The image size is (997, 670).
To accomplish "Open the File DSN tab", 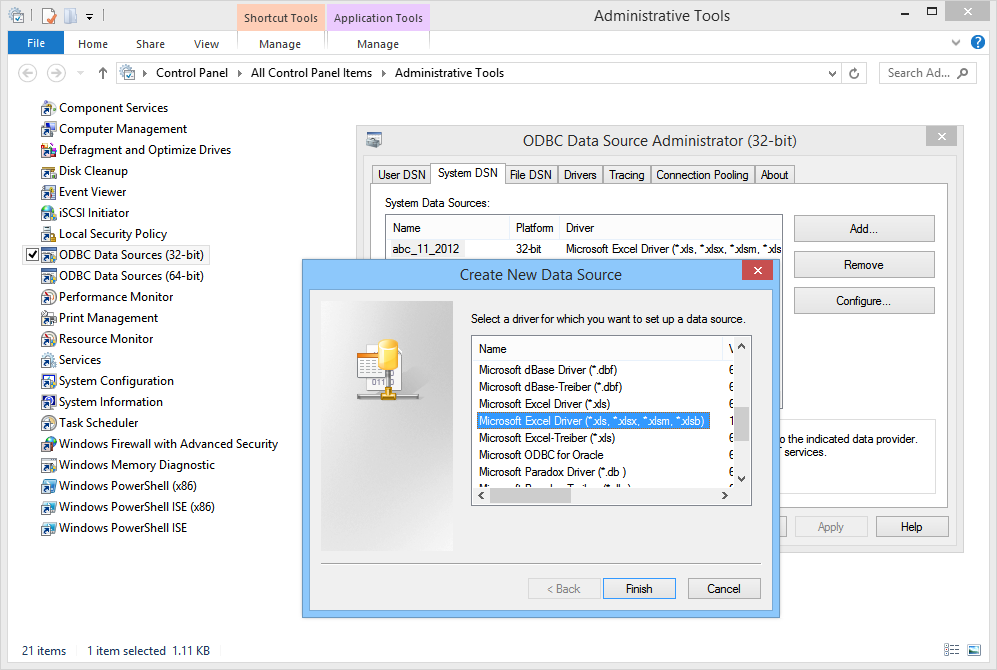I will [x=531, y=175].
